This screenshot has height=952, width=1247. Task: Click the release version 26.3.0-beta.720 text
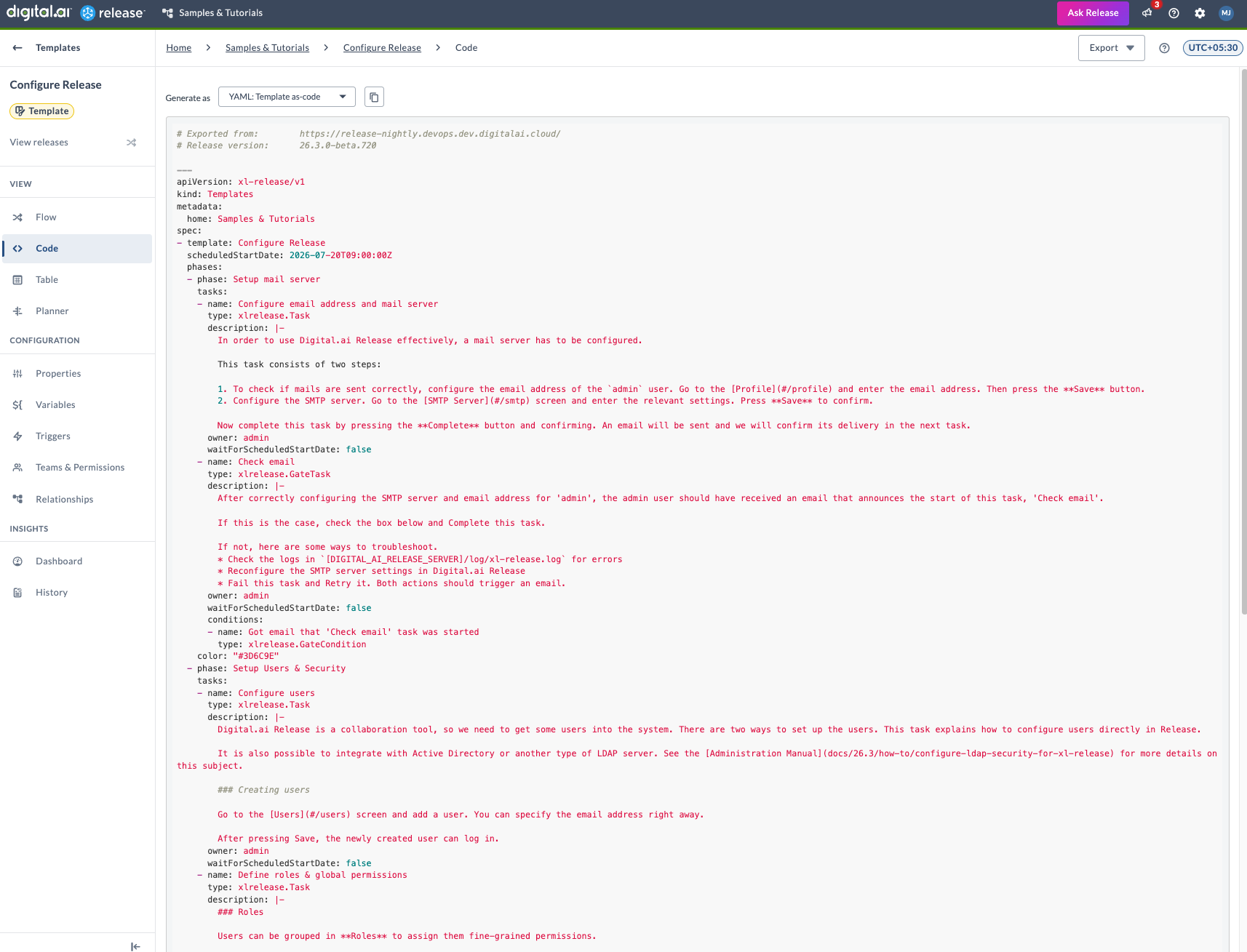pyautogui.click(x=338, y=146)
